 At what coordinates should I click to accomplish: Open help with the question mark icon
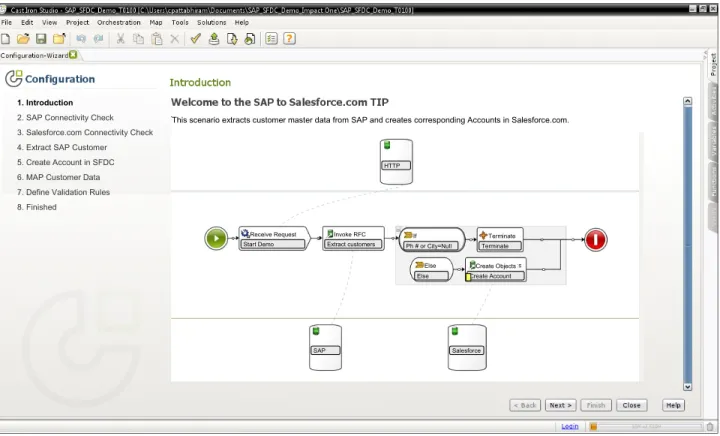[289, 39]
